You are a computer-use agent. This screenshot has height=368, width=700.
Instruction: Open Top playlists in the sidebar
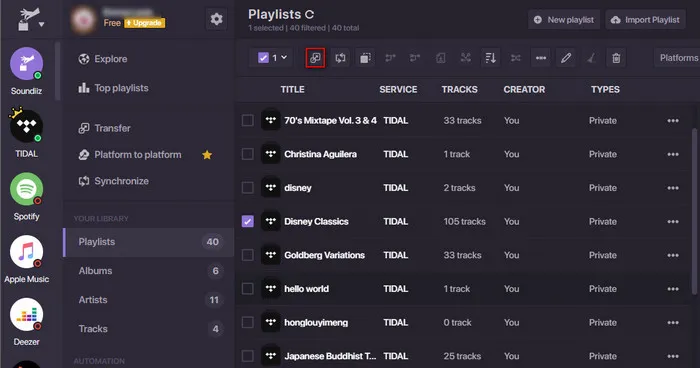[113, 88]
